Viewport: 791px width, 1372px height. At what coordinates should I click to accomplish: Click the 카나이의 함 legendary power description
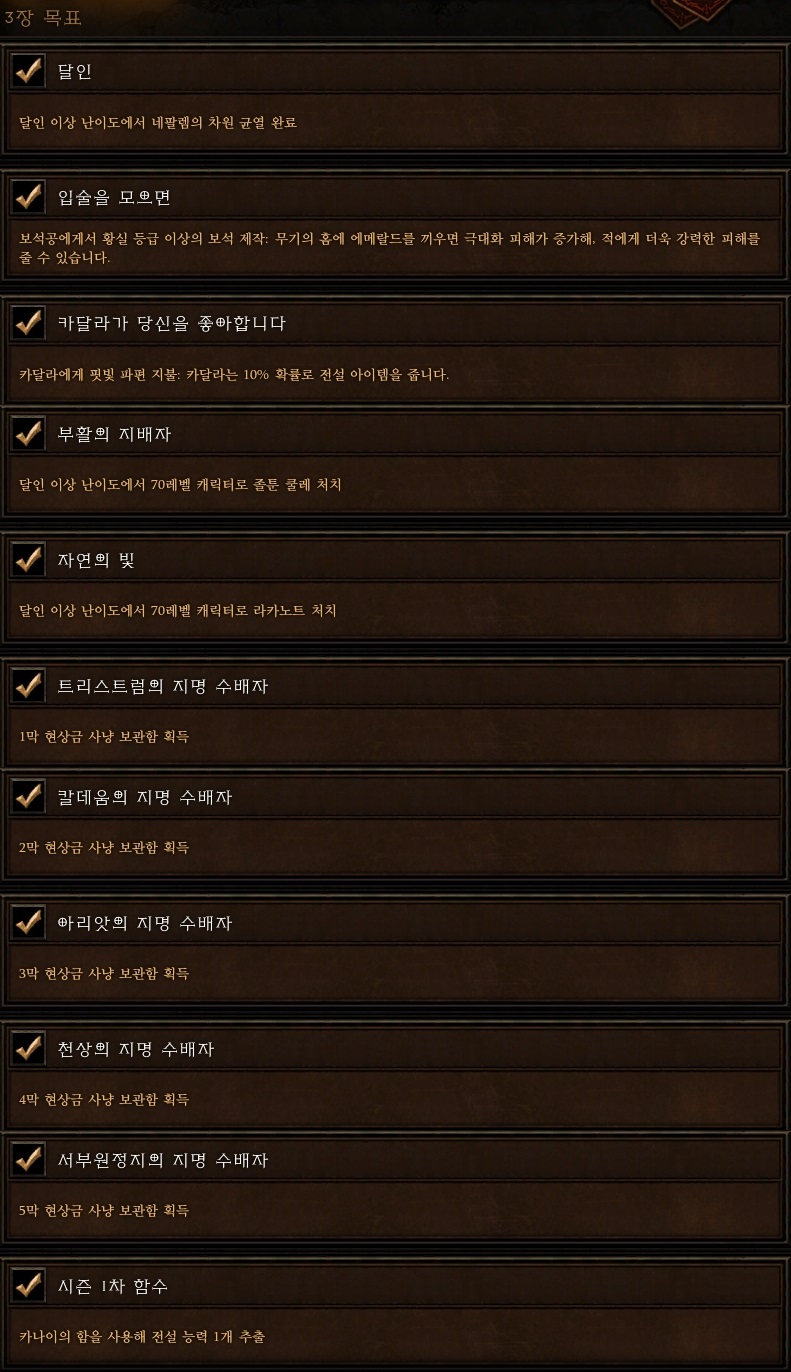click(x=142, y=1337)
